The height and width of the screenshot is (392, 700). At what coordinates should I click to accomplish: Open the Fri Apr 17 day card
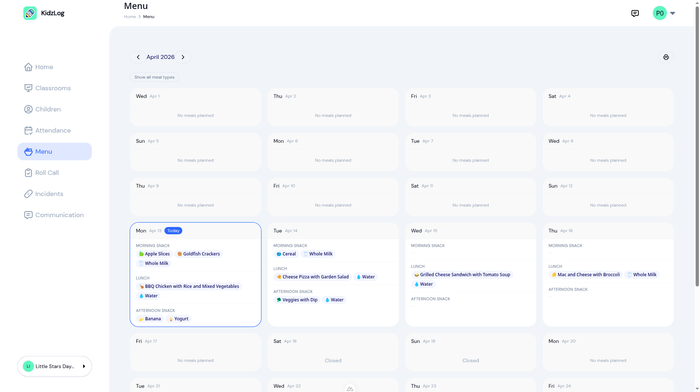coord(196,352)
